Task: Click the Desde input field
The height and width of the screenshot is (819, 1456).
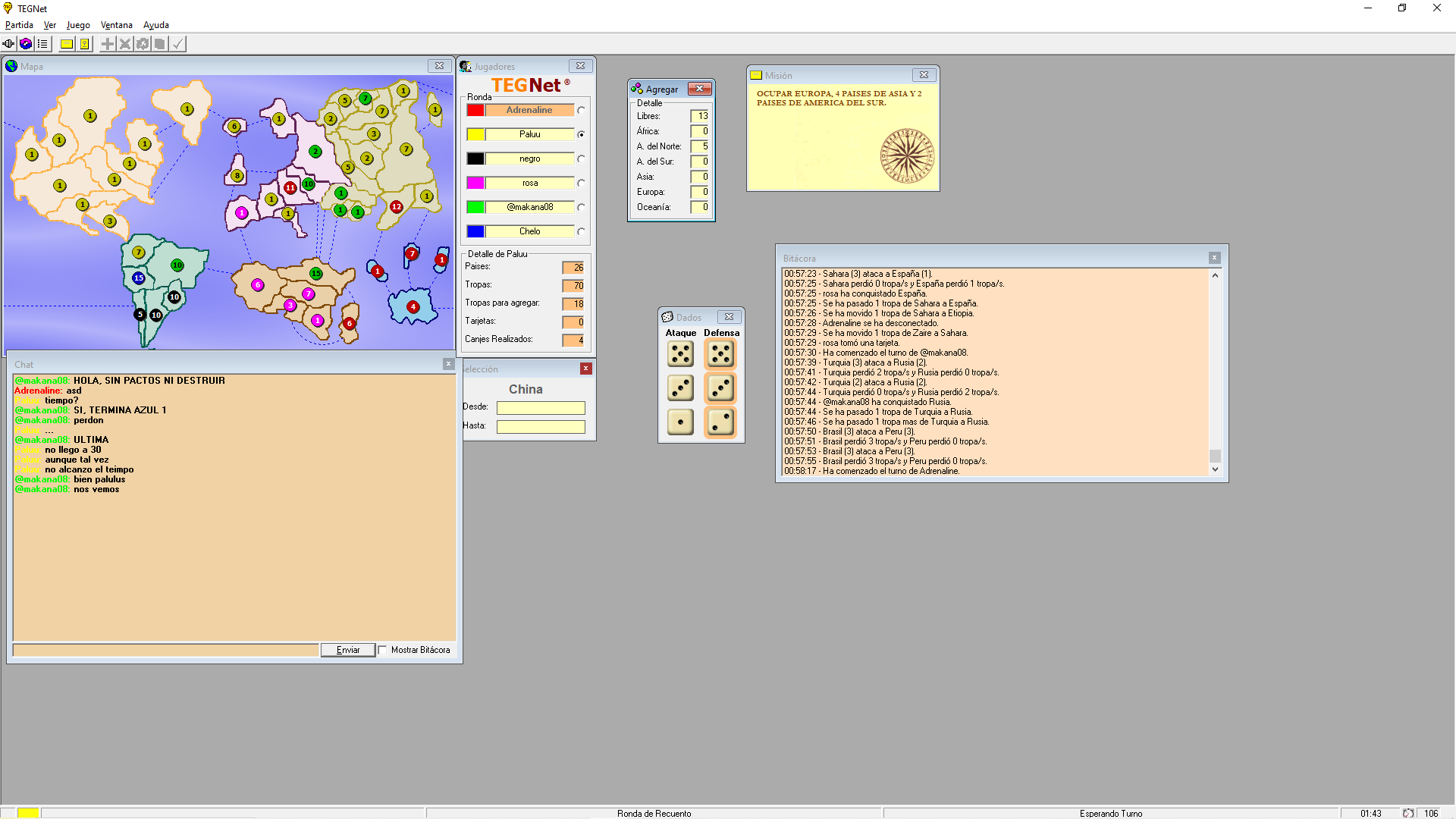Action: [x=541, y=408]
